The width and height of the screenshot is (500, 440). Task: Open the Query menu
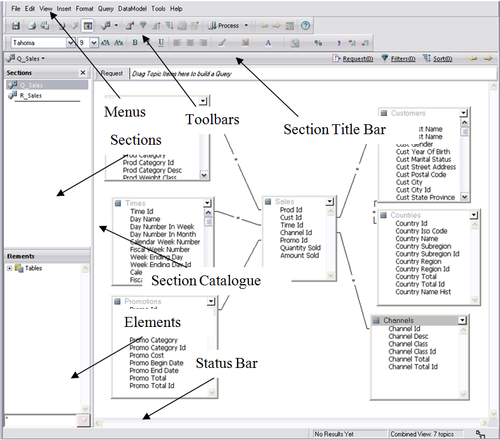coord(106,9)
